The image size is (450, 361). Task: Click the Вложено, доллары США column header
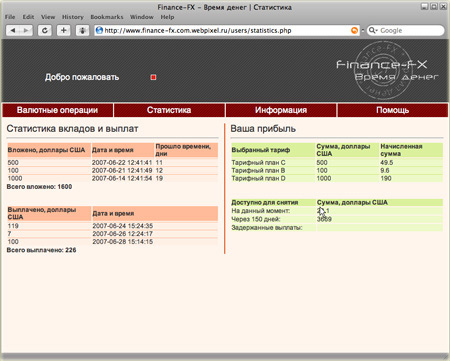click(x=49, y=150)
